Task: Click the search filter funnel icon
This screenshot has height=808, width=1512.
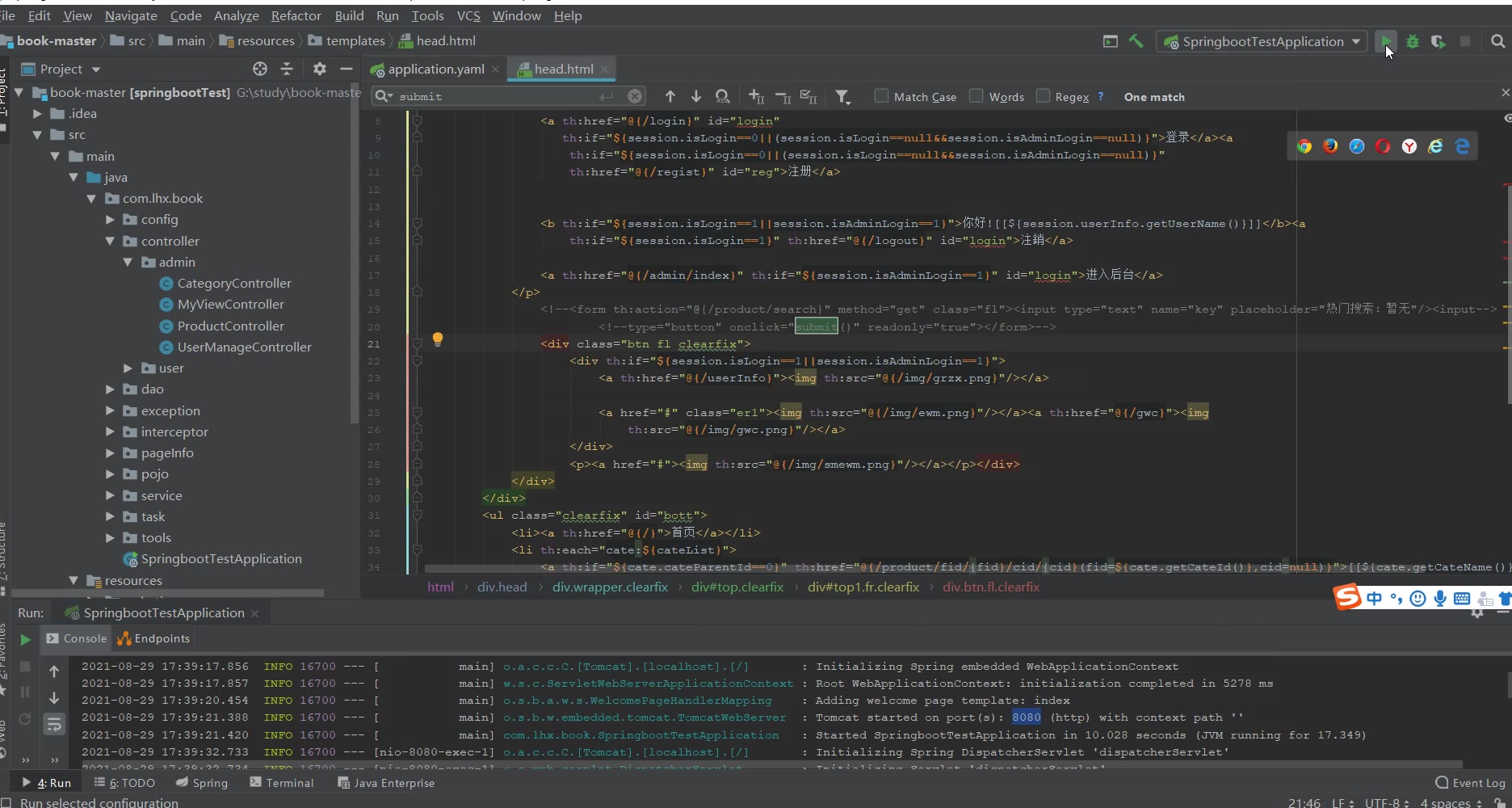Action: [x=842, y=97]
